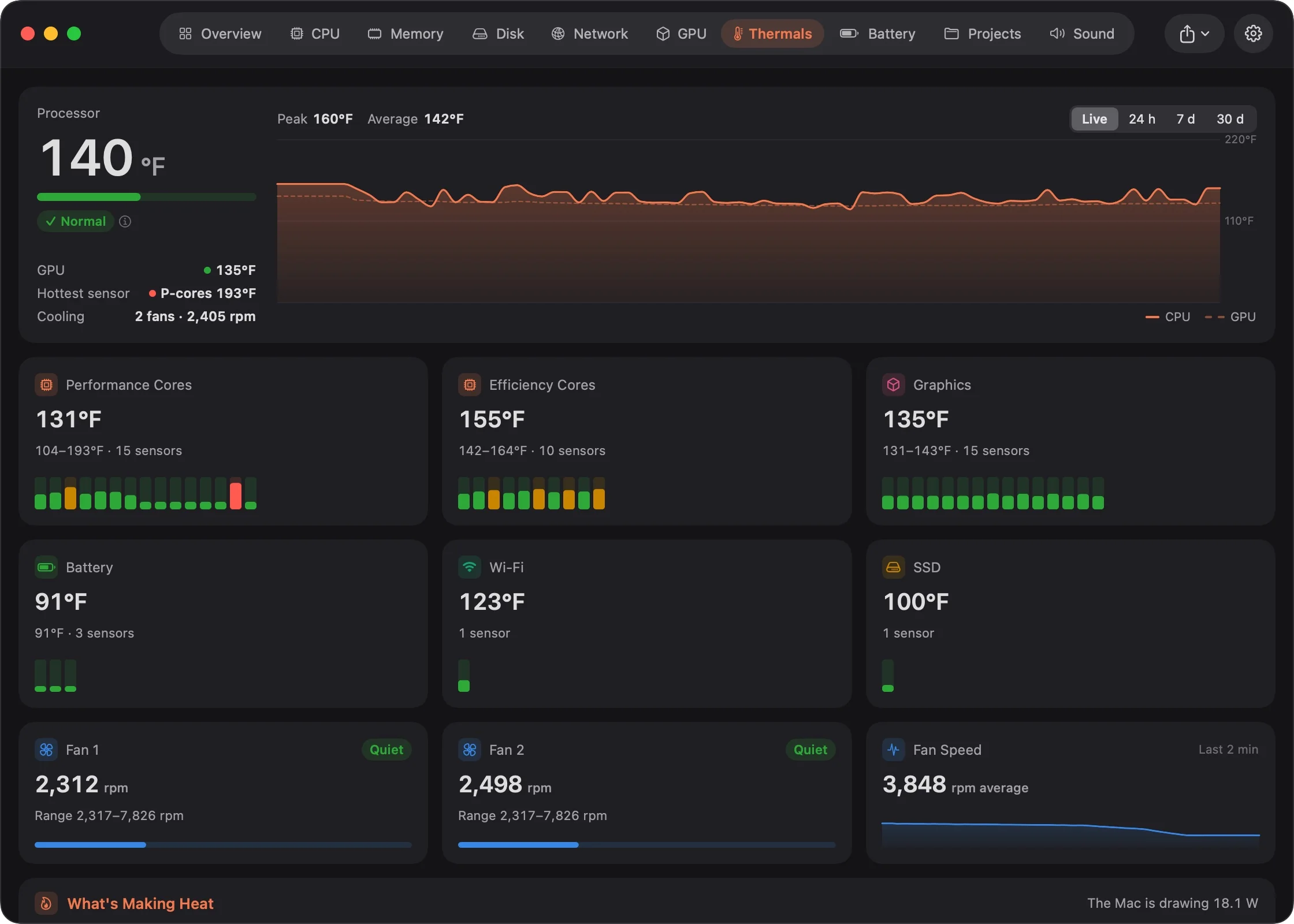Select the Live time range

coord(1094,119)
